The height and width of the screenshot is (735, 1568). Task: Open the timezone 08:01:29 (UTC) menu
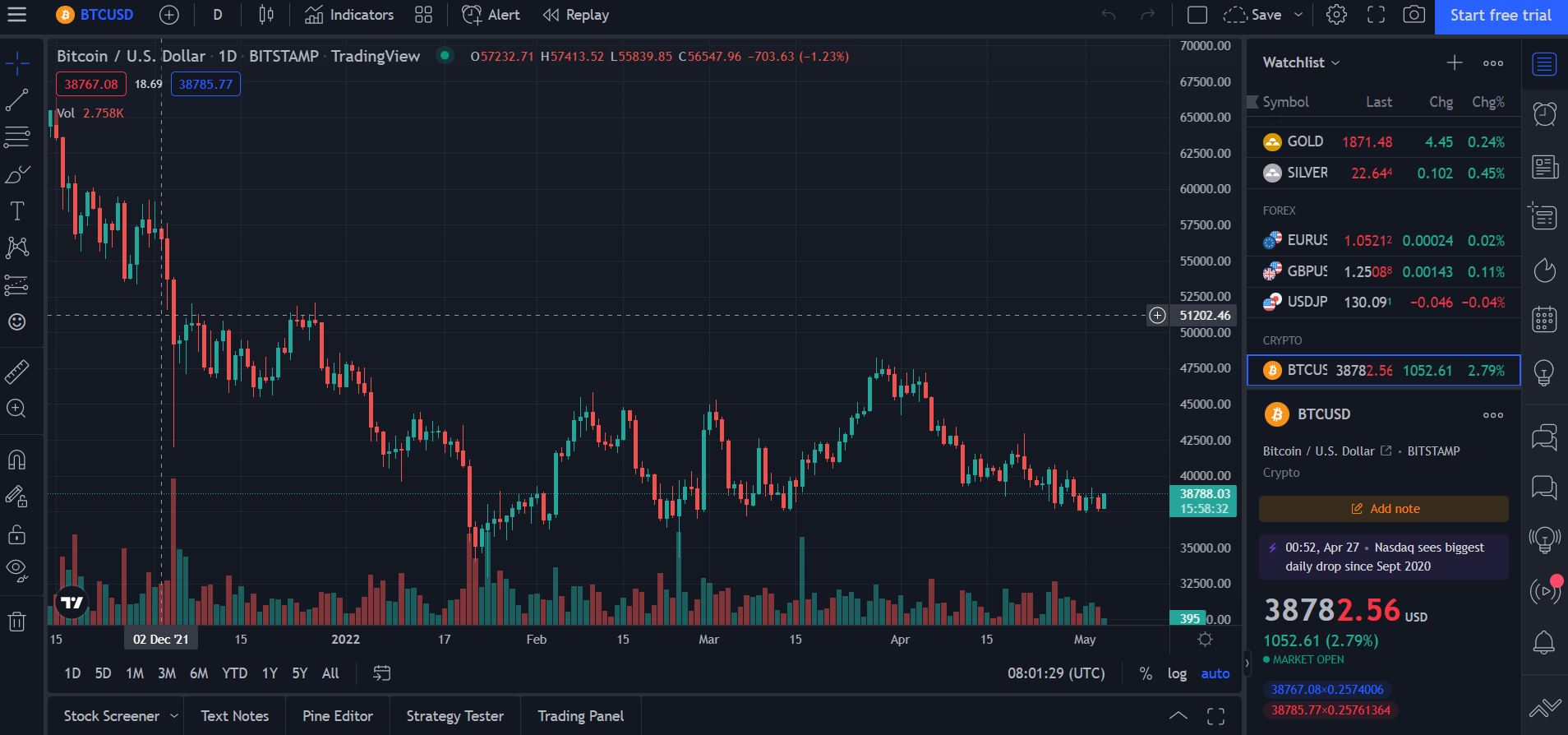pyautogui.click(x=1056, y=673)
